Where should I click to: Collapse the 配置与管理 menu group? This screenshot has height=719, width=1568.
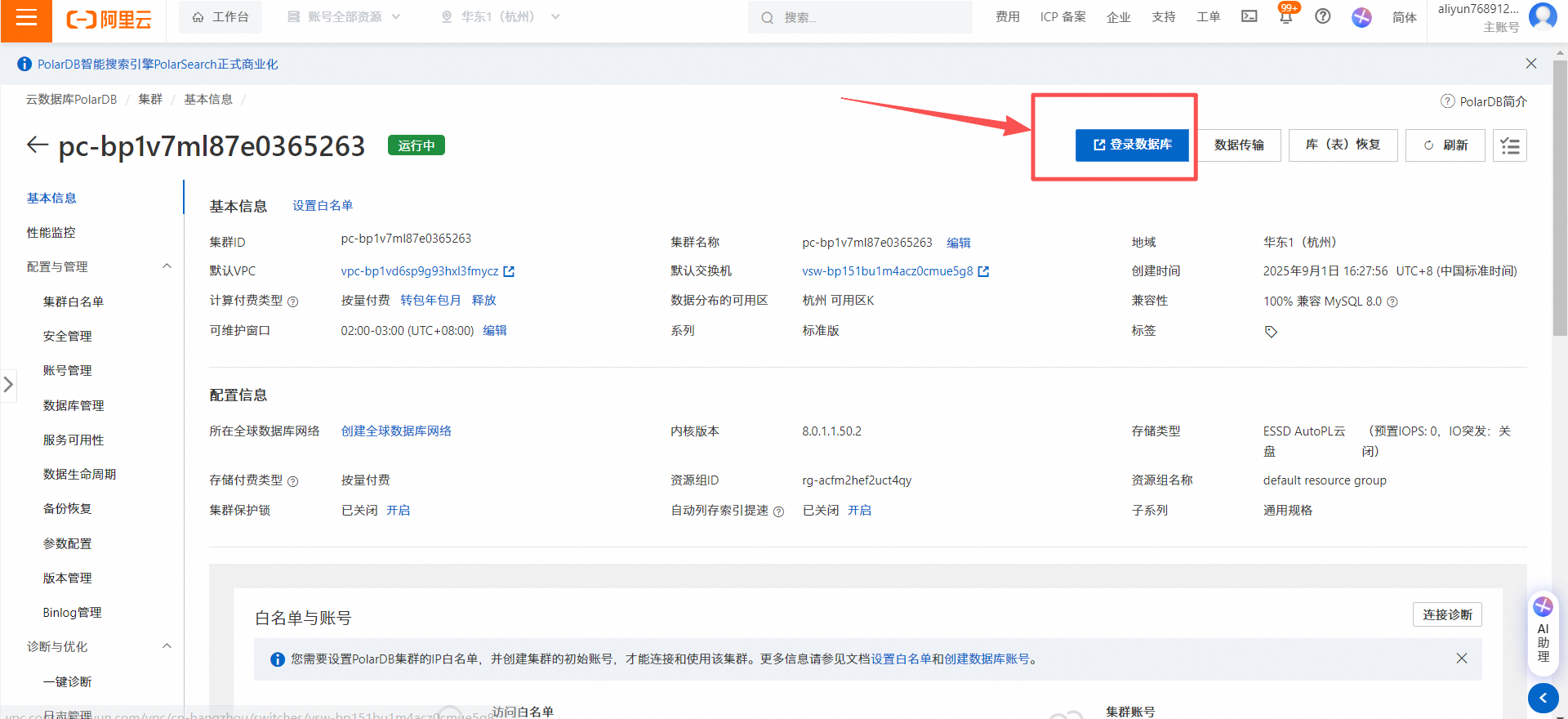[167, 266]
